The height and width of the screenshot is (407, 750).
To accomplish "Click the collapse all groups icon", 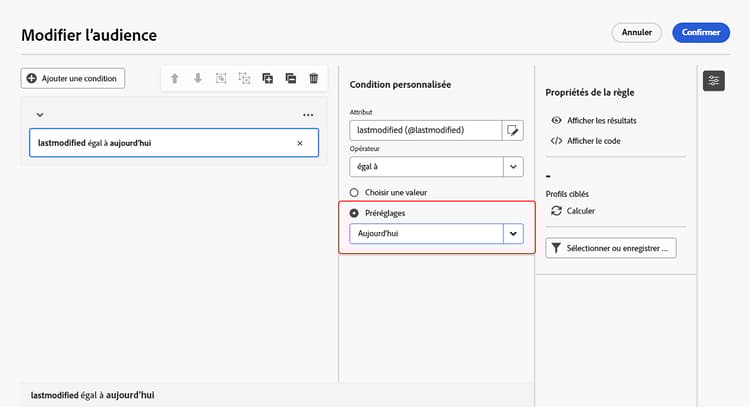I will tap(290, 78).
